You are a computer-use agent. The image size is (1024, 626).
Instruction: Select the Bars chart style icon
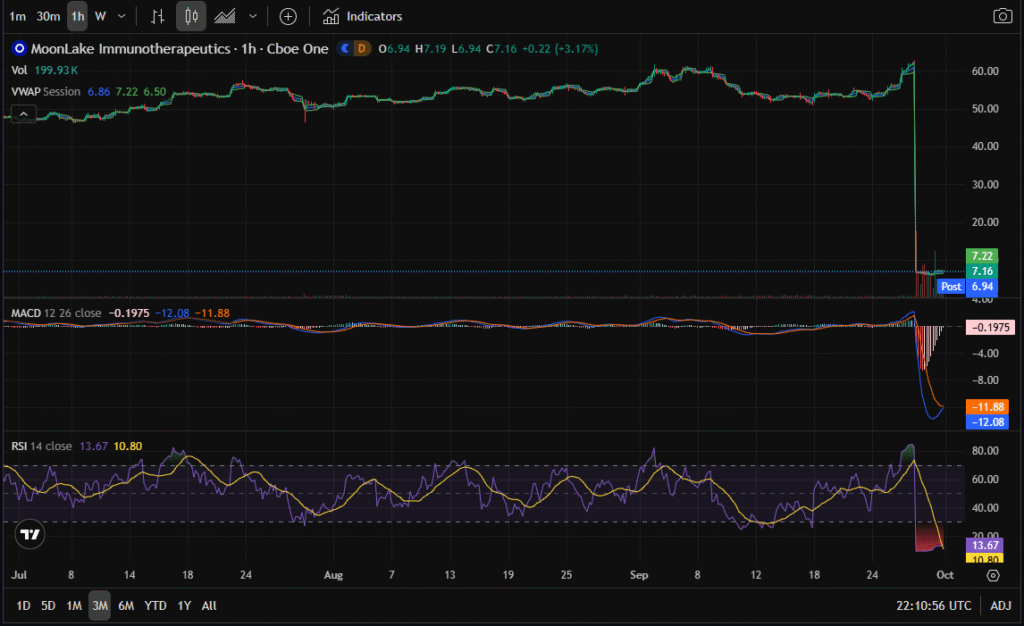point(157,16)
